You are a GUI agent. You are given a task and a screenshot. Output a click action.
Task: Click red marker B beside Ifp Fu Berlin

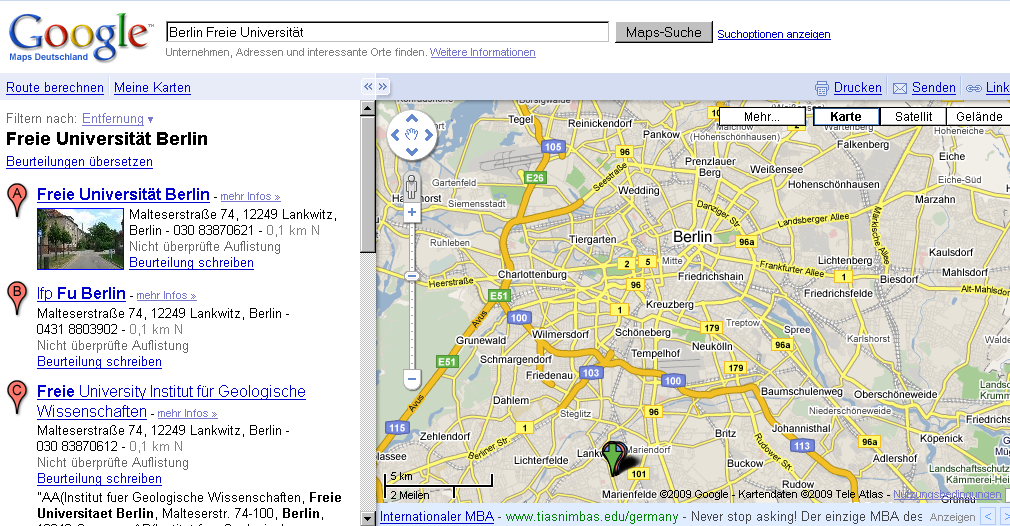coord(17,297)
